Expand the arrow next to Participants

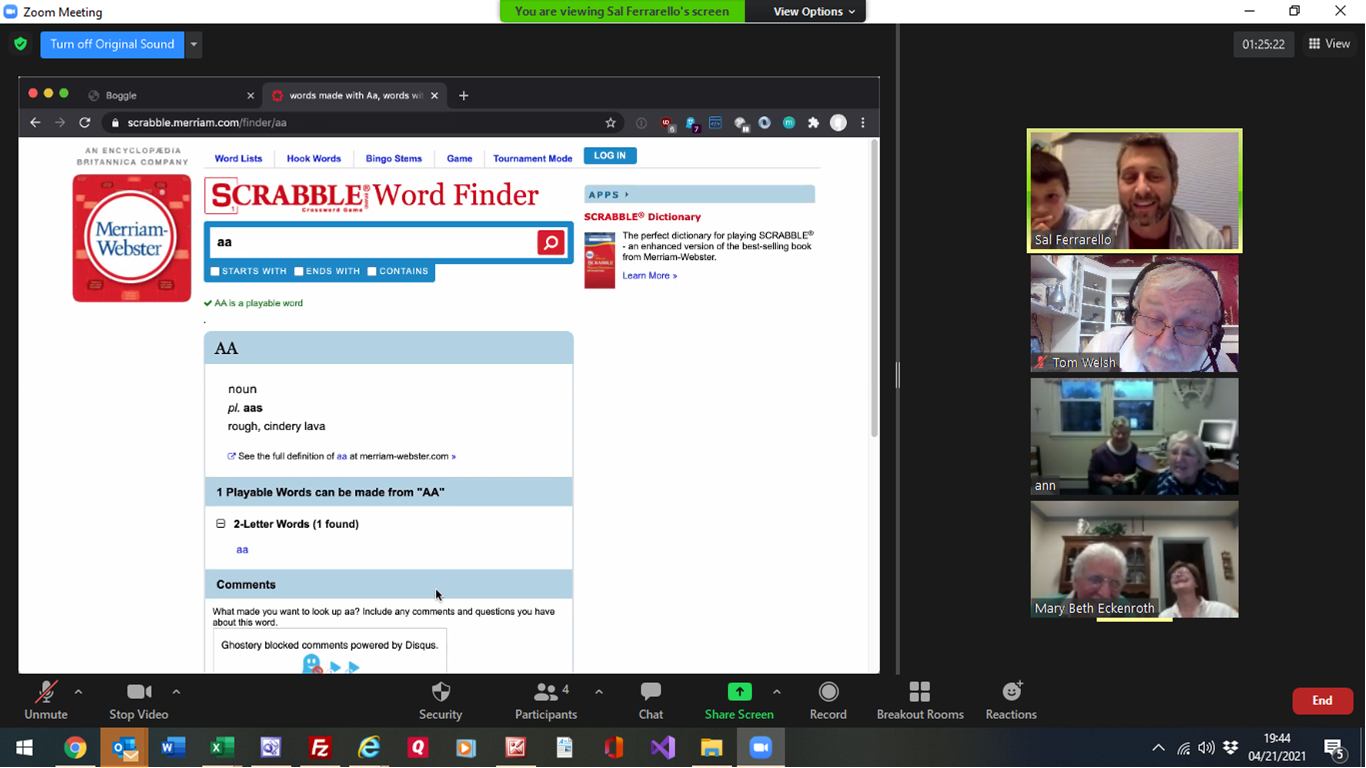599,692
